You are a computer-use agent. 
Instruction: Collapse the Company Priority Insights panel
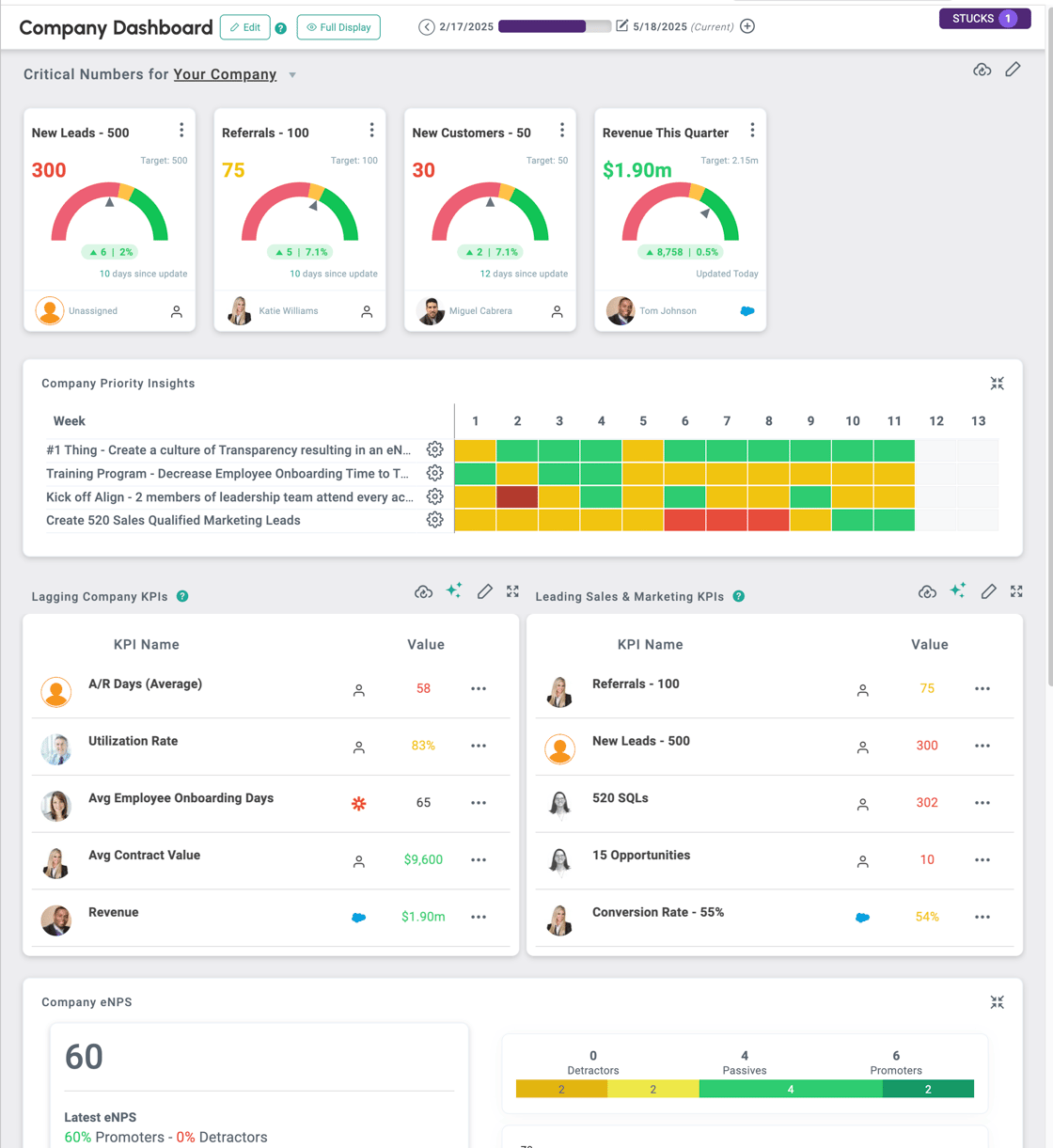coord(997,384)
